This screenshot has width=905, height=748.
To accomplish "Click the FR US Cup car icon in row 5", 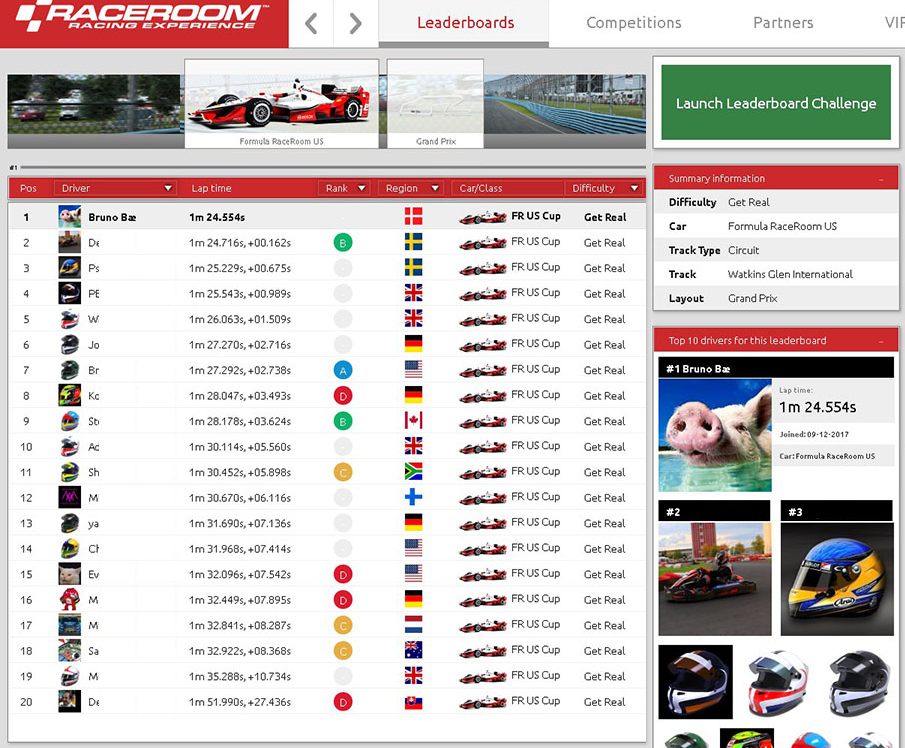I will tap(482, 319).
